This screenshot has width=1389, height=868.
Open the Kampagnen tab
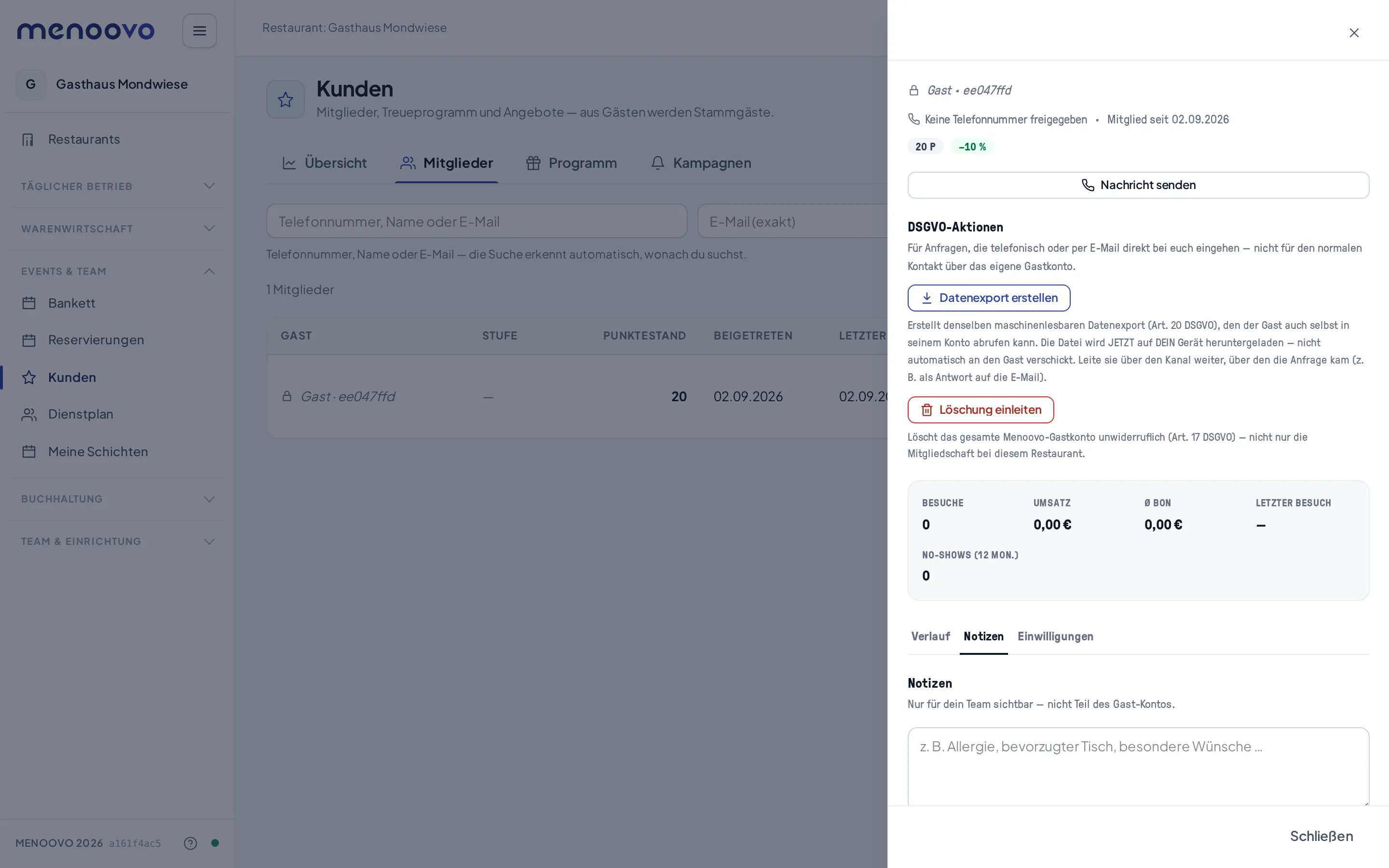click(x=701, y=163)
